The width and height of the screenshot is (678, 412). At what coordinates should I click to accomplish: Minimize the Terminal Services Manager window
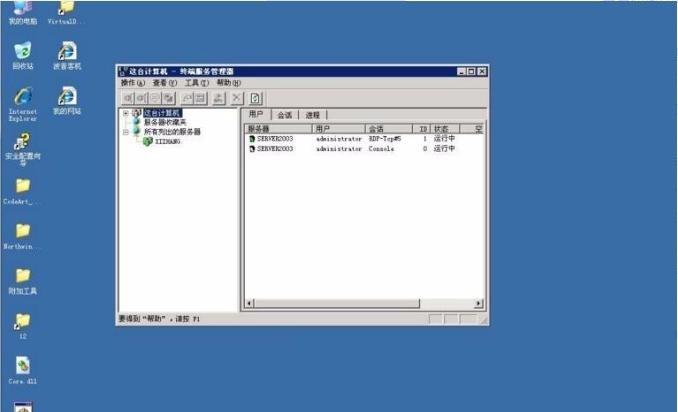[x=461, y=71]
